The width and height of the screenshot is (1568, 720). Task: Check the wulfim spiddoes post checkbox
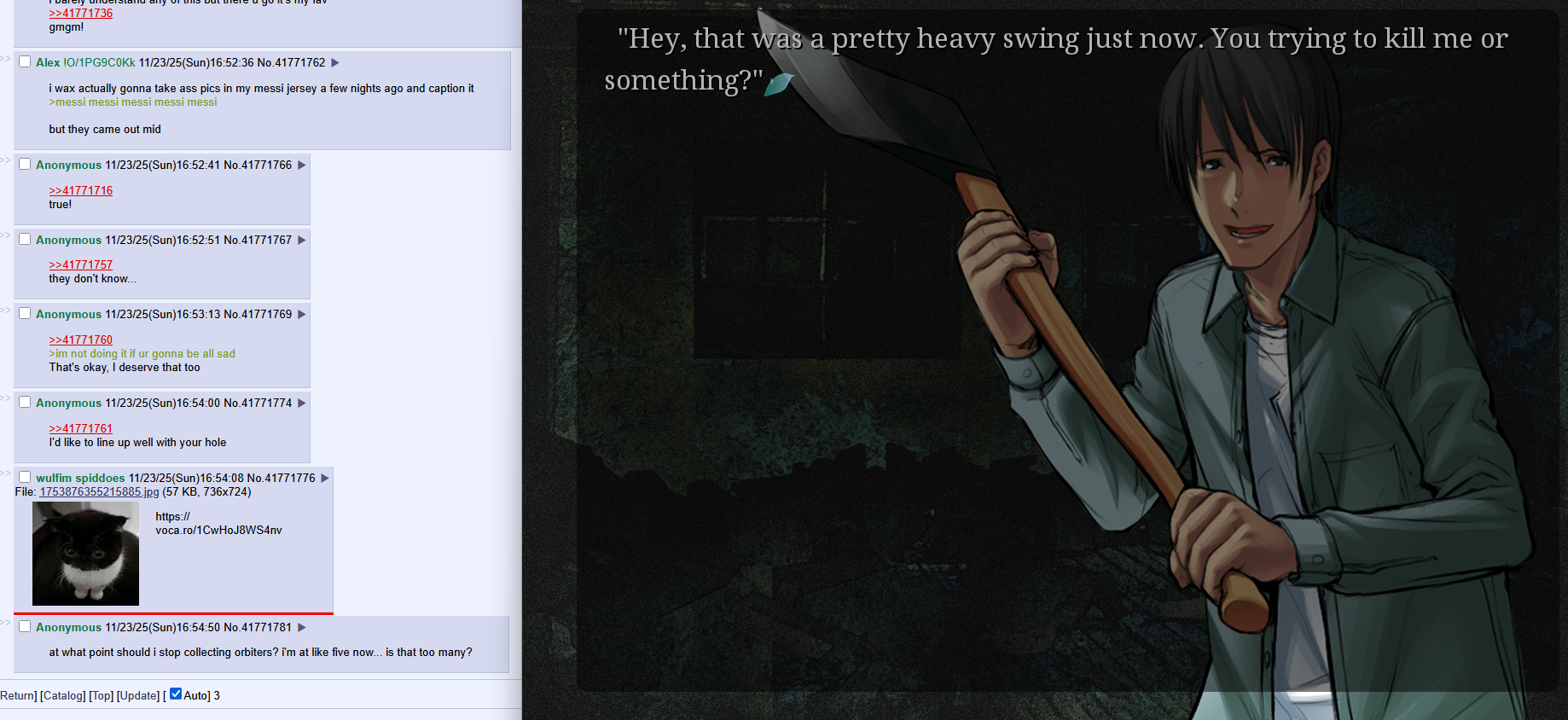[25, 477]
